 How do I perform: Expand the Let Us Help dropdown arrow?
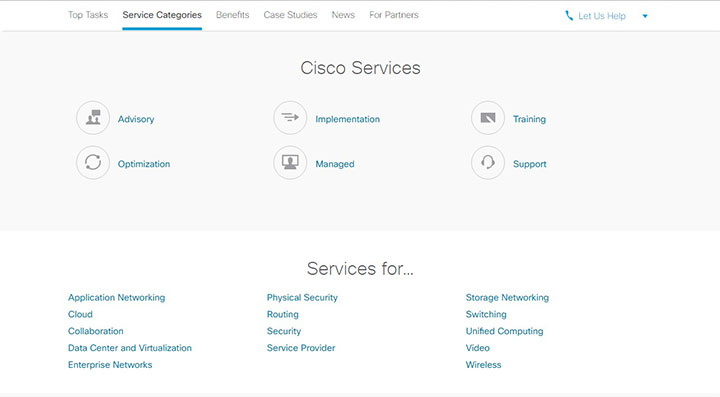tap(645, 16)
